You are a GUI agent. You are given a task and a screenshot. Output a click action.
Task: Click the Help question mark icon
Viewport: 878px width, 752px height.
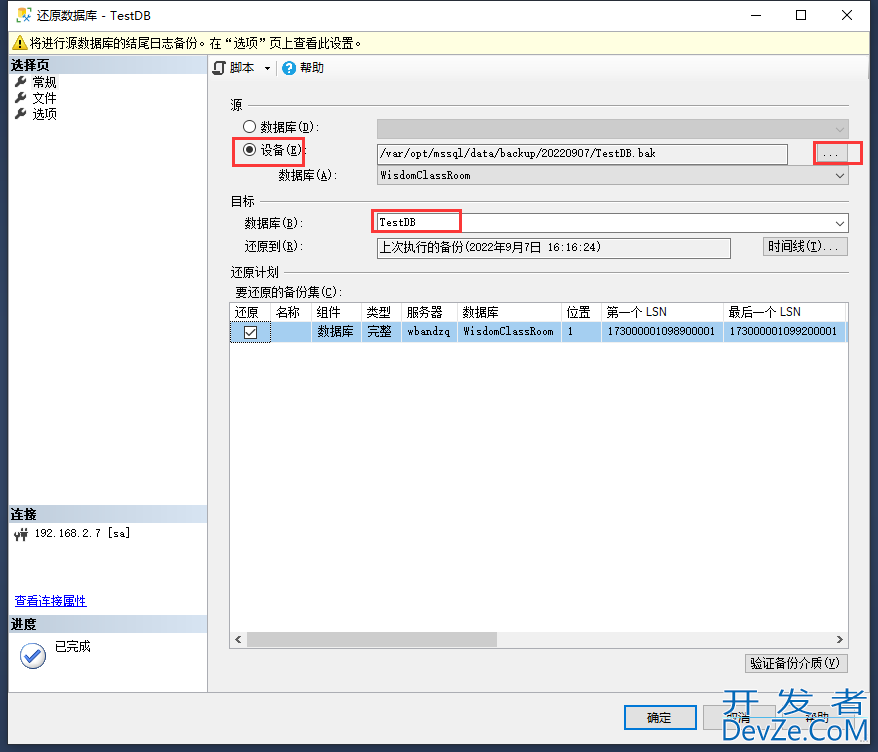click(289, 68)
